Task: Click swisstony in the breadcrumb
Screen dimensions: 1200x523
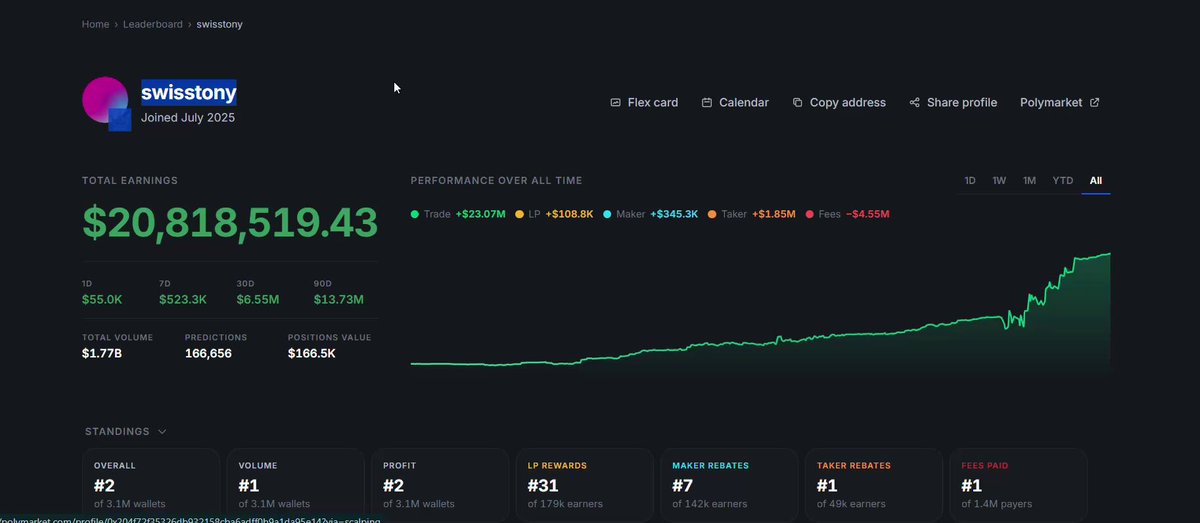Action: pos(219,23)
